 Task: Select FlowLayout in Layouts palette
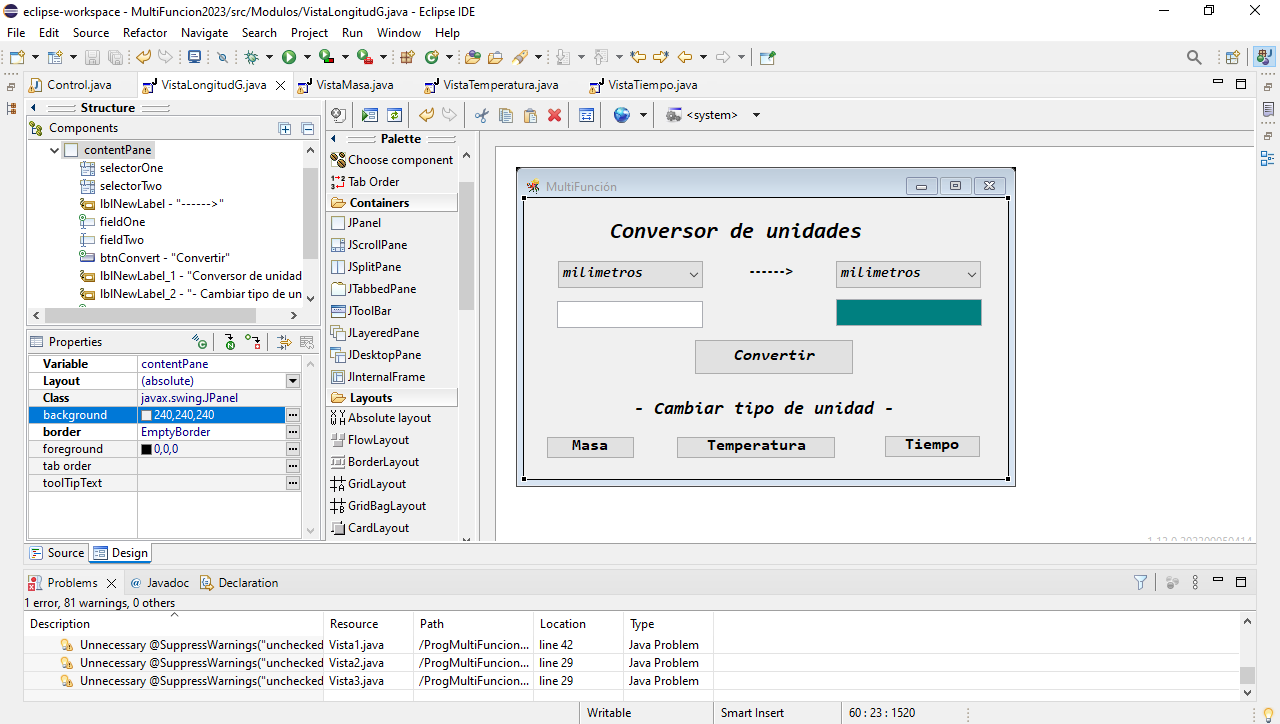point(369,440)
